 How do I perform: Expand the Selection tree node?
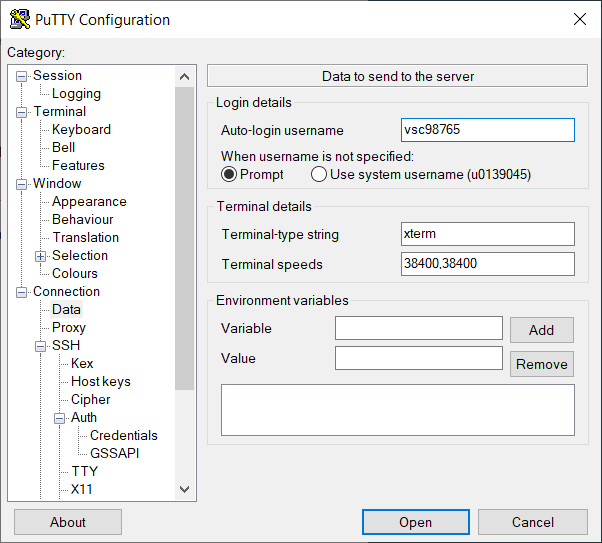click(x=40, y=256)
